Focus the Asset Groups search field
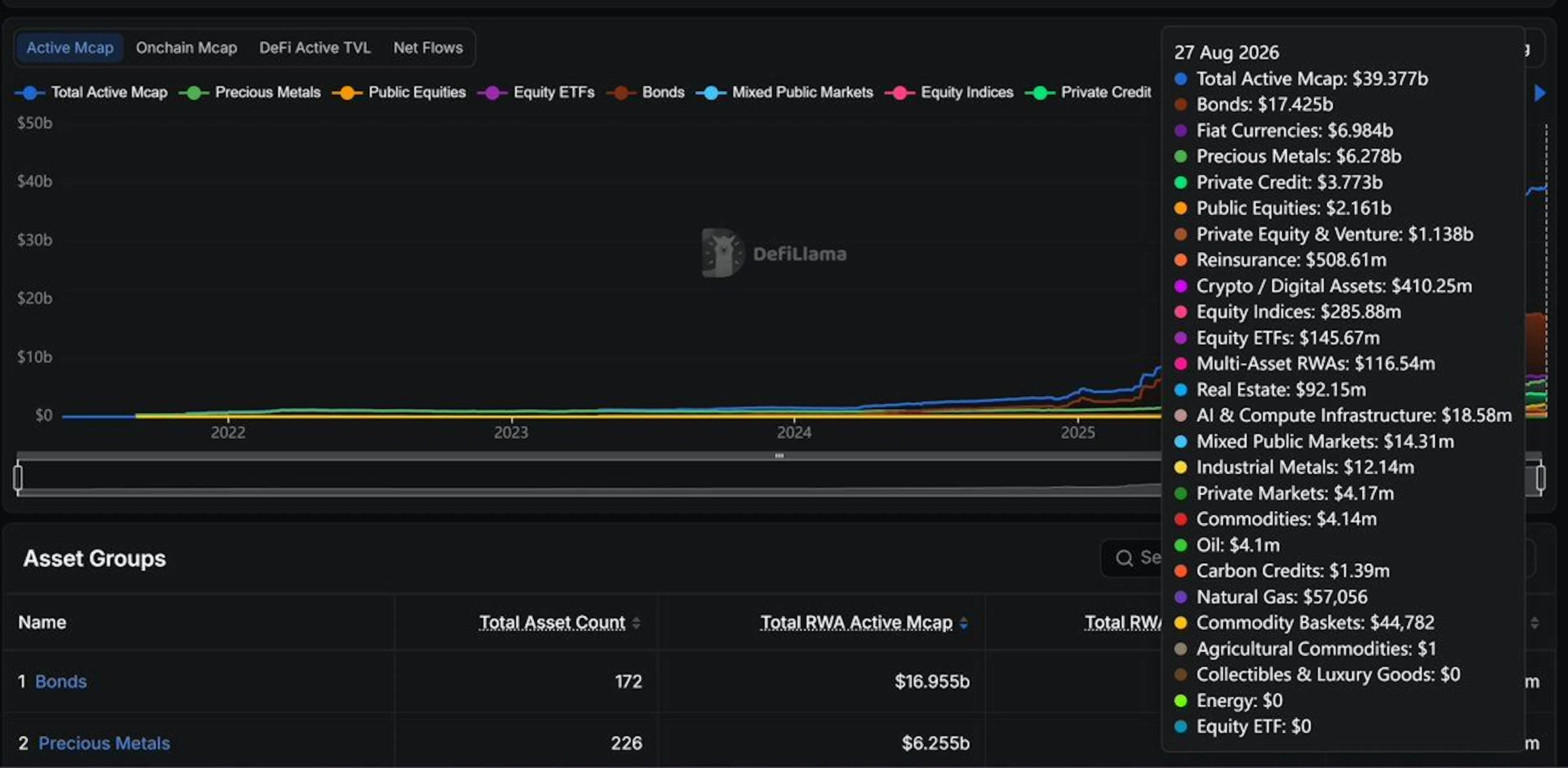Screen dimensions: 1568x768 point(1318,558)
